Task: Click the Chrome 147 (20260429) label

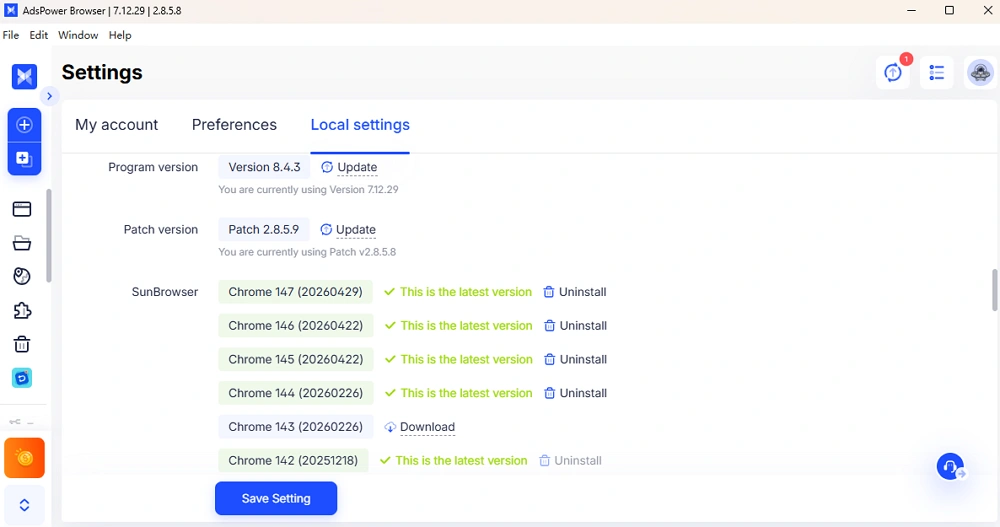Action: pyautogui.click(x=295, y=292)
